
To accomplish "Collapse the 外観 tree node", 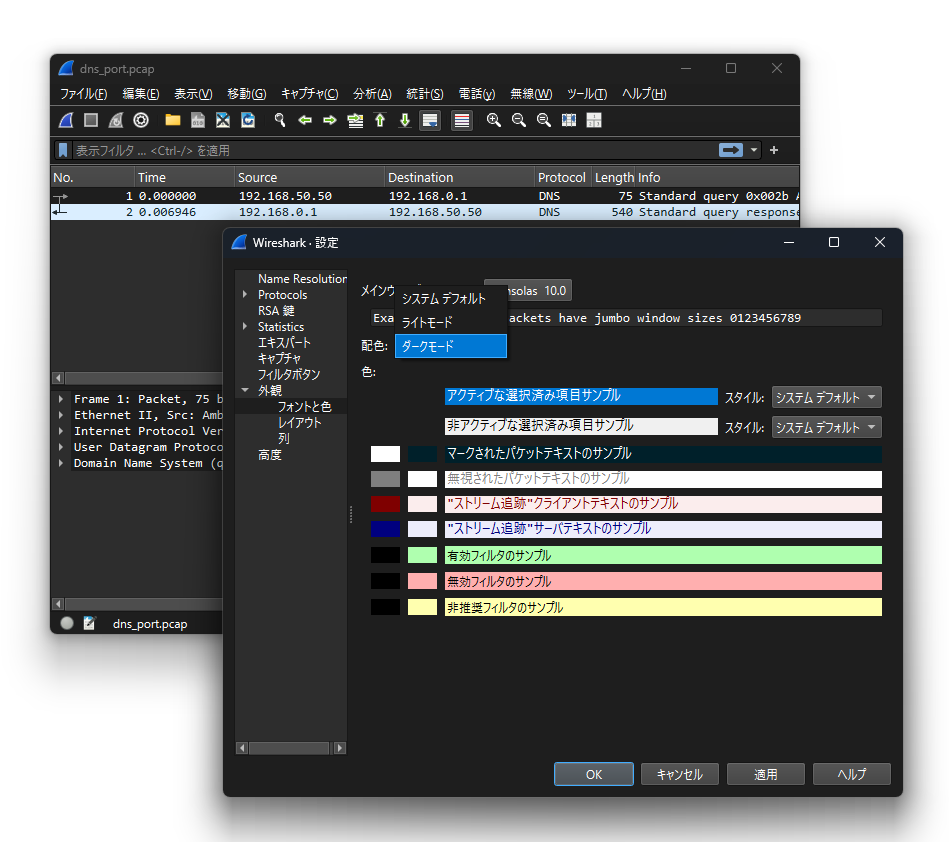I will tap(245, 390).
